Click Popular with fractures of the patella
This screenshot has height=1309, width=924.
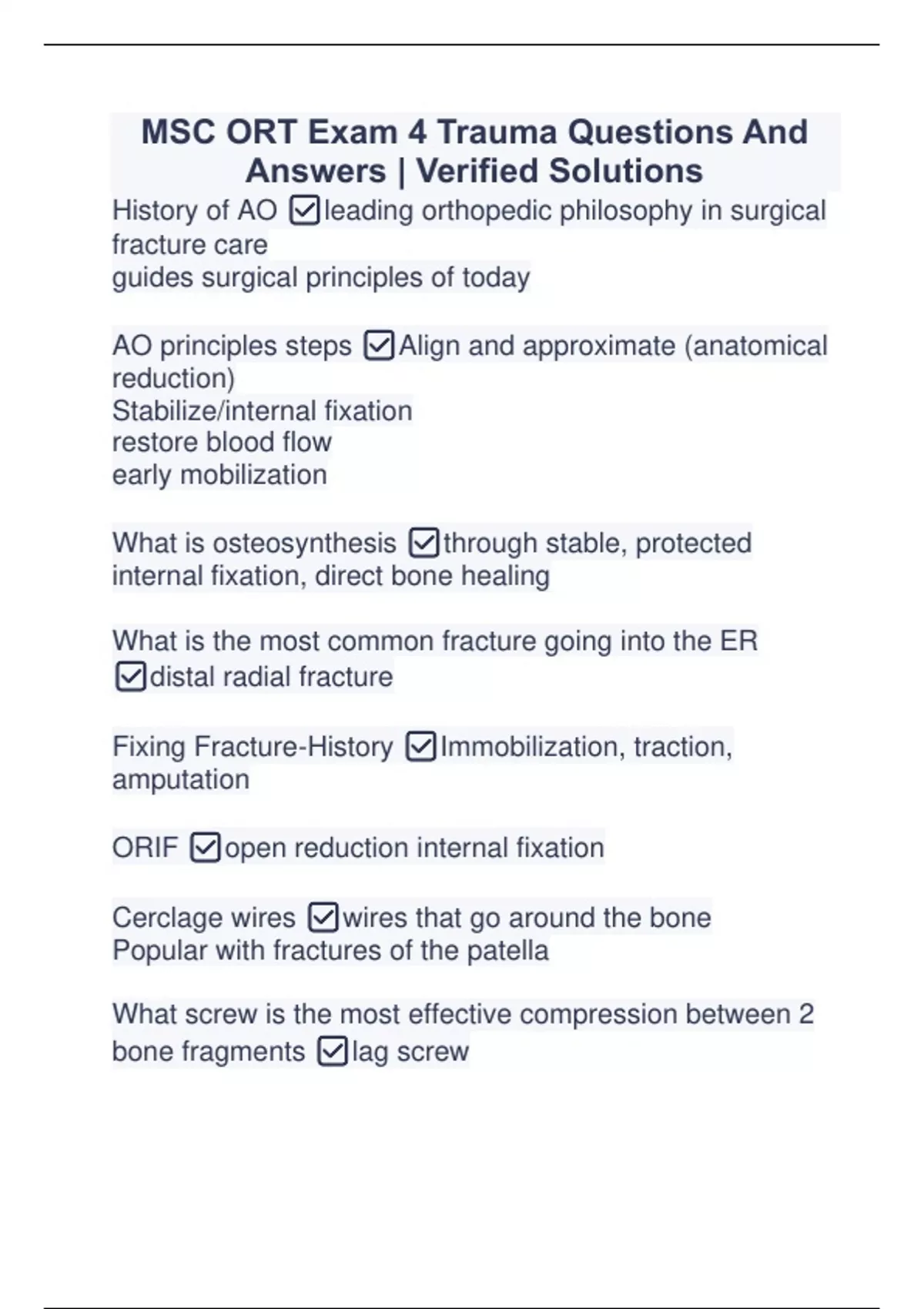(x=330, y=950)
